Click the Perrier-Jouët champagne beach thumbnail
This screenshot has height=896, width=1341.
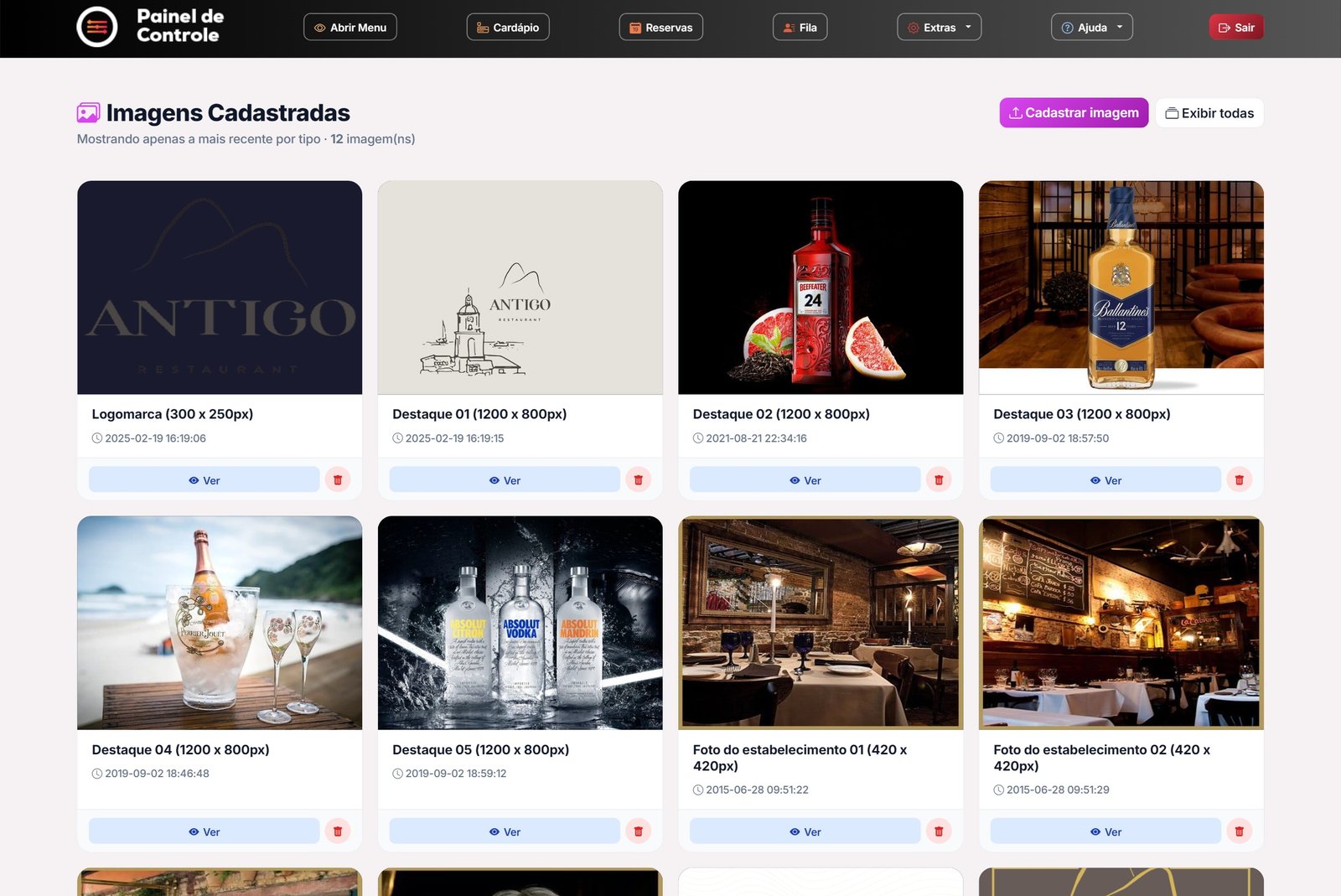coord(220,623)
